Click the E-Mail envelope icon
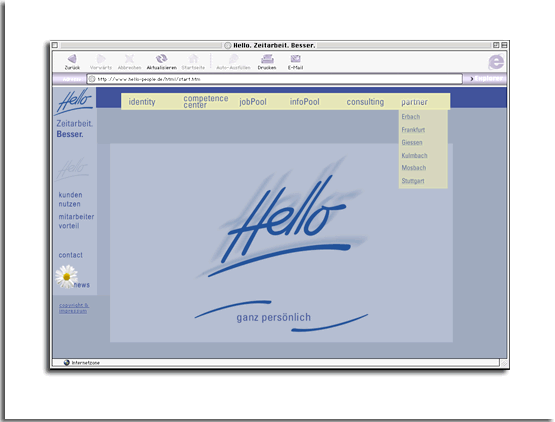This screenshot has width=555, height=422. tap(296, 59)
